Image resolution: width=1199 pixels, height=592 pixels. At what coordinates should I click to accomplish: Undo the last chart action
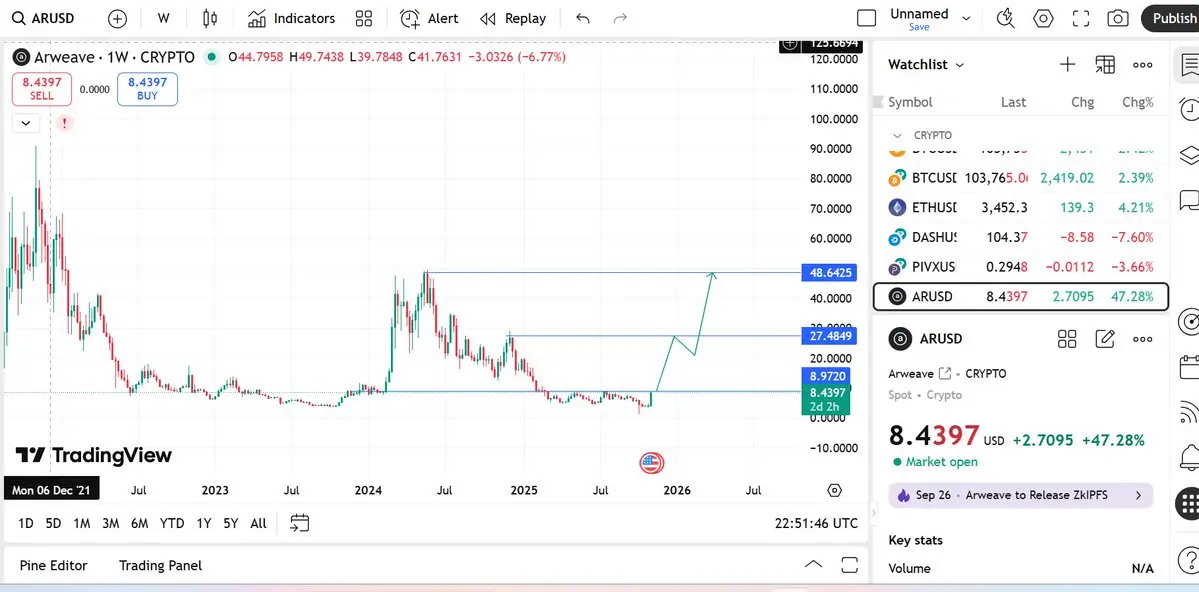click(583, 18)
